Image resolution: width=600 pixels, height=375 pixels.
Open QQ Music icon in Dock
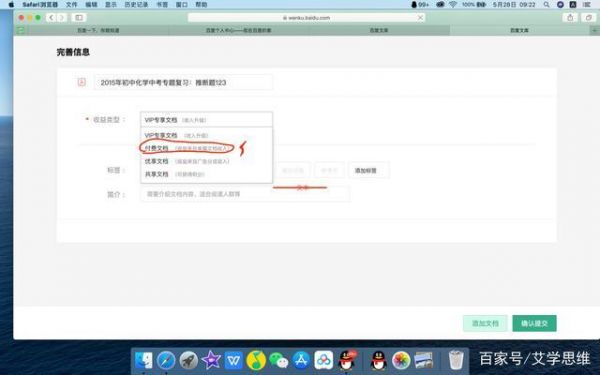point(256,360)
